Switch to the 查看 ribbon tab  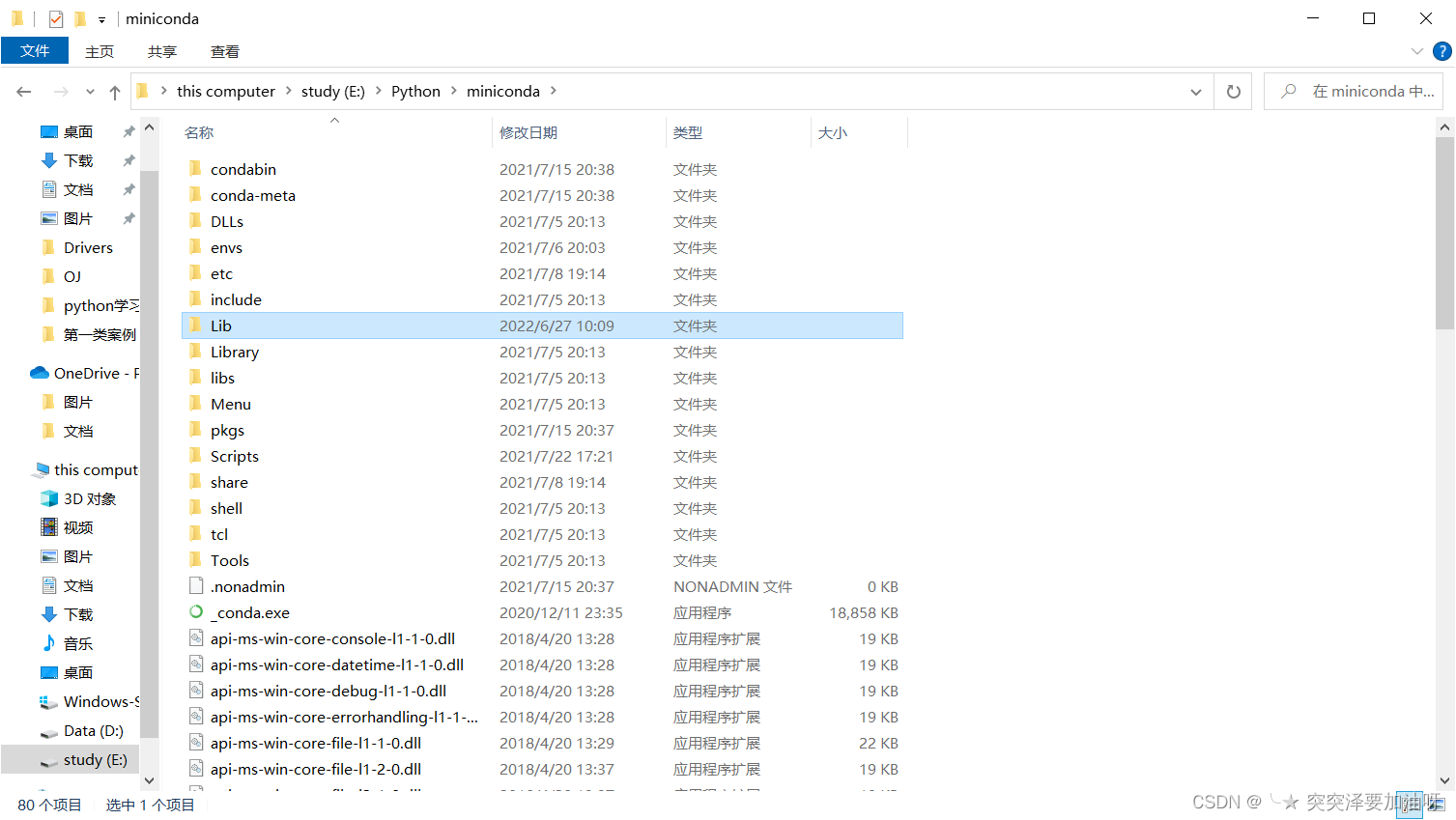[x=225, y=51]
